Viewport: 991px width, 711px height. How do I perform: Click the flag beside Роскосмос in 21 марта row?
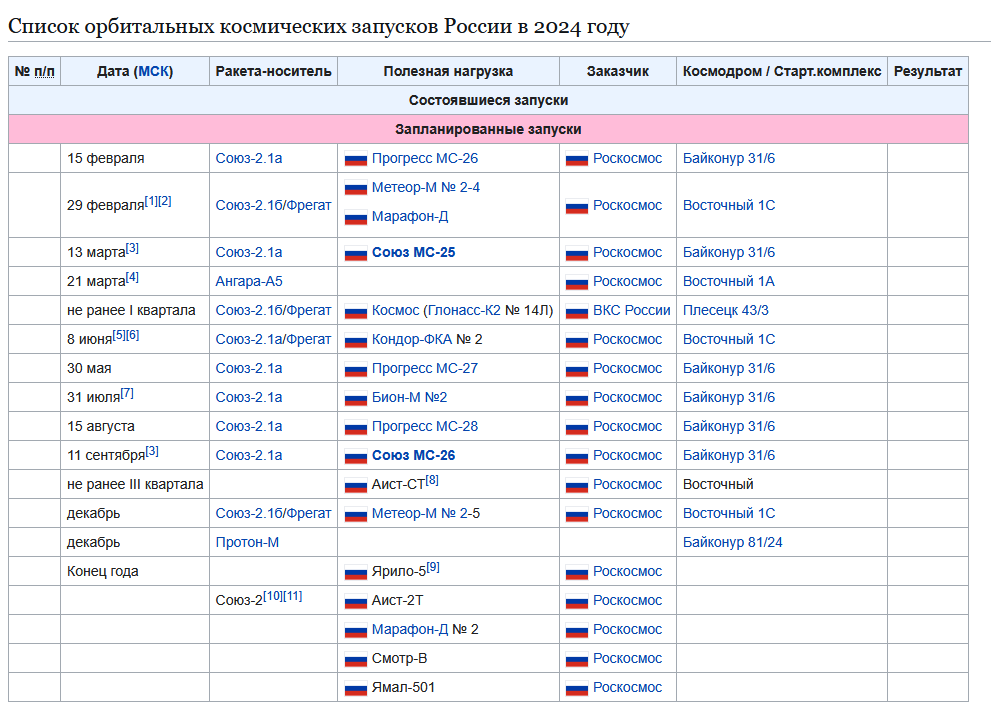pyautogui.click(x=577, y=283)
